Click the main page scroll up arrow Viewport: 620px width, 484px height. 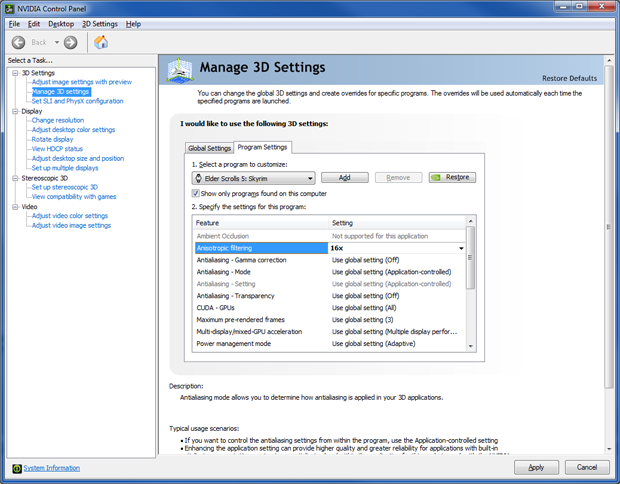tap(609, 60)
